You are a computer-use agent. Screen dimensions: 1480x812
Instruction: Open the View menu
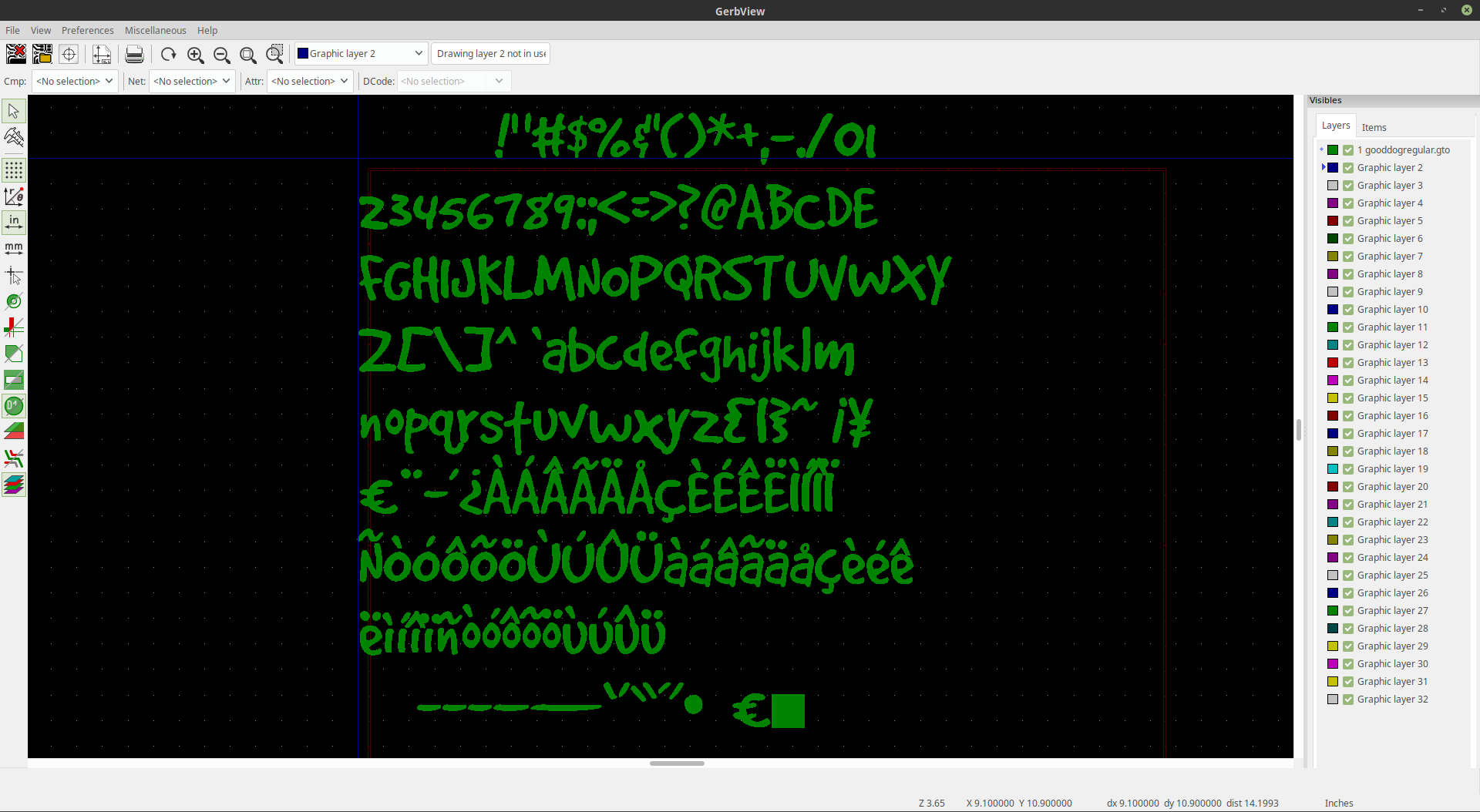[x=41, y=31]
